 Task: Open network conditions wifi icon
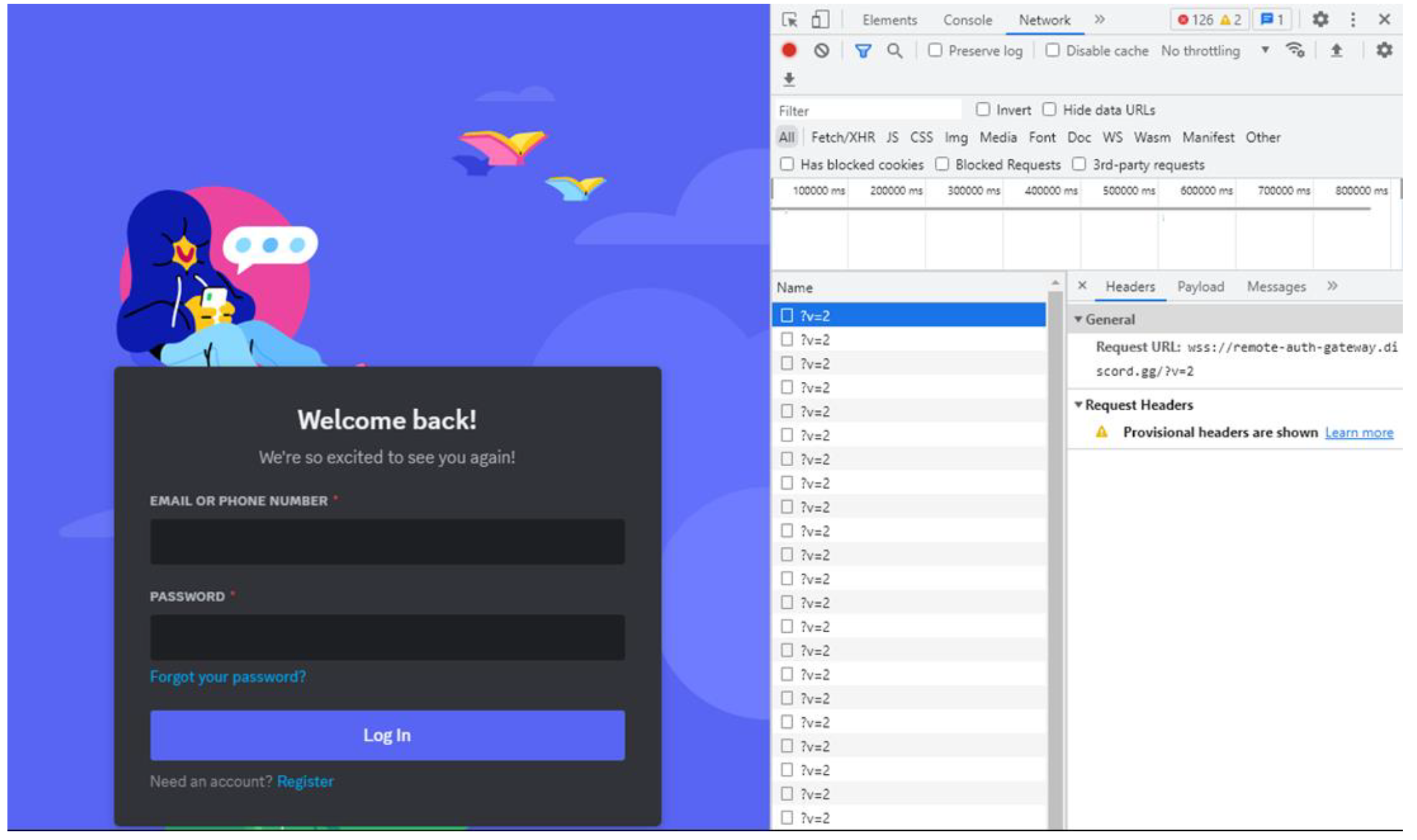[1295, 50]
